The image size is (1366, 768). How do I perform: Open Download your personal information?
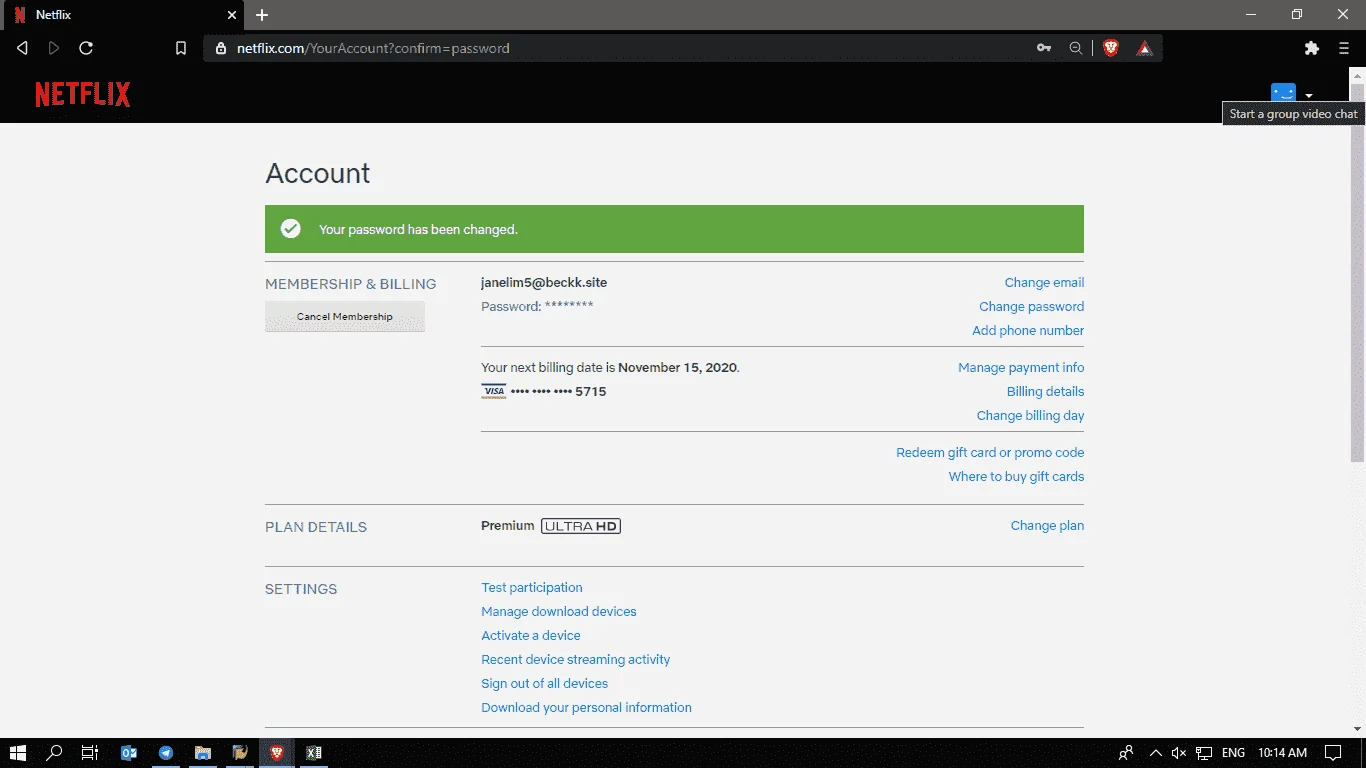pos(587,708)
